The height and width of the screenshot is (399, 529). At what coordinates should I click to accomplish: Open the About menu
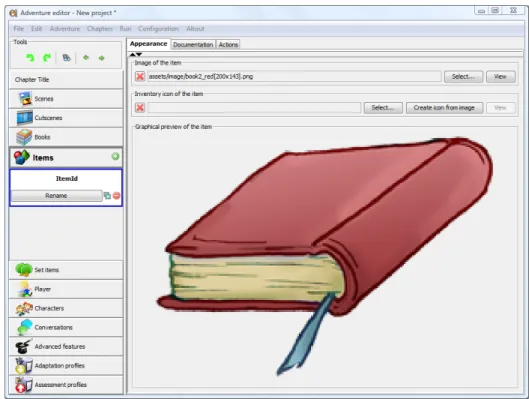coord(195,29)
